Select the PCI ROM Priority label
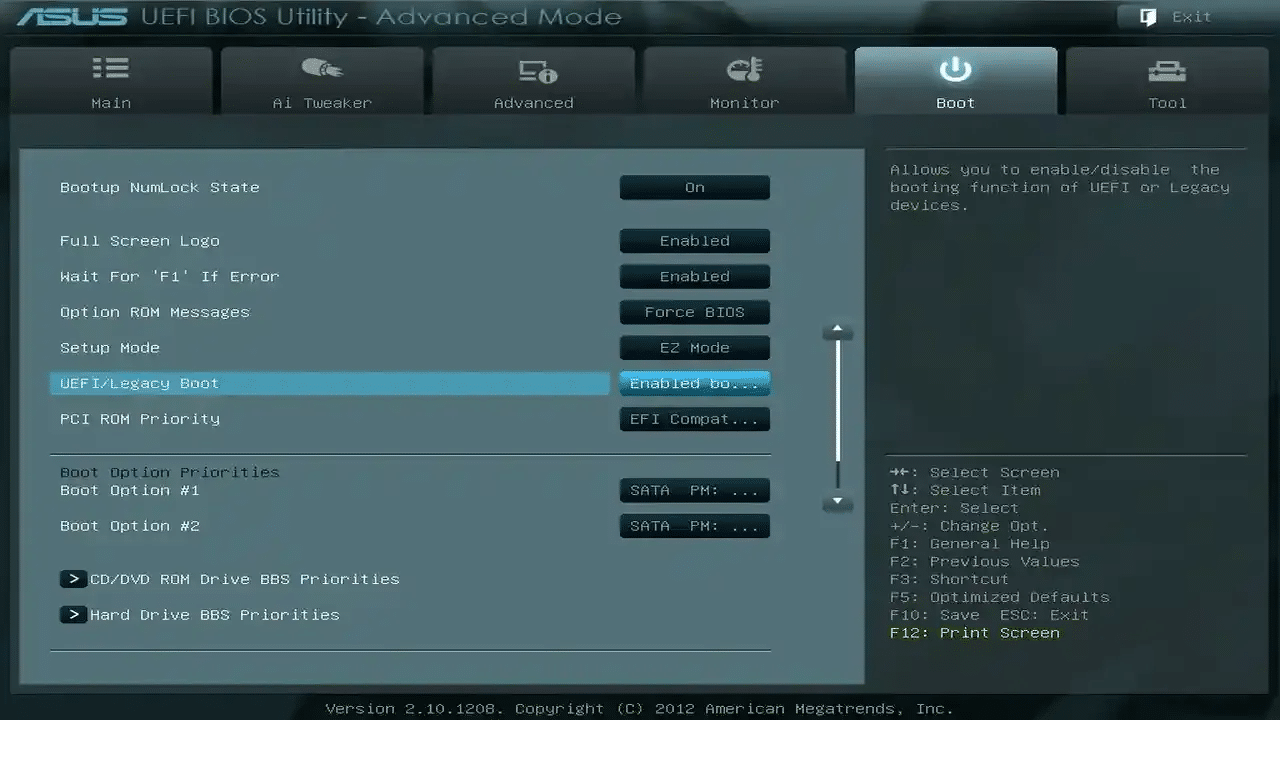 click(139, 419)
